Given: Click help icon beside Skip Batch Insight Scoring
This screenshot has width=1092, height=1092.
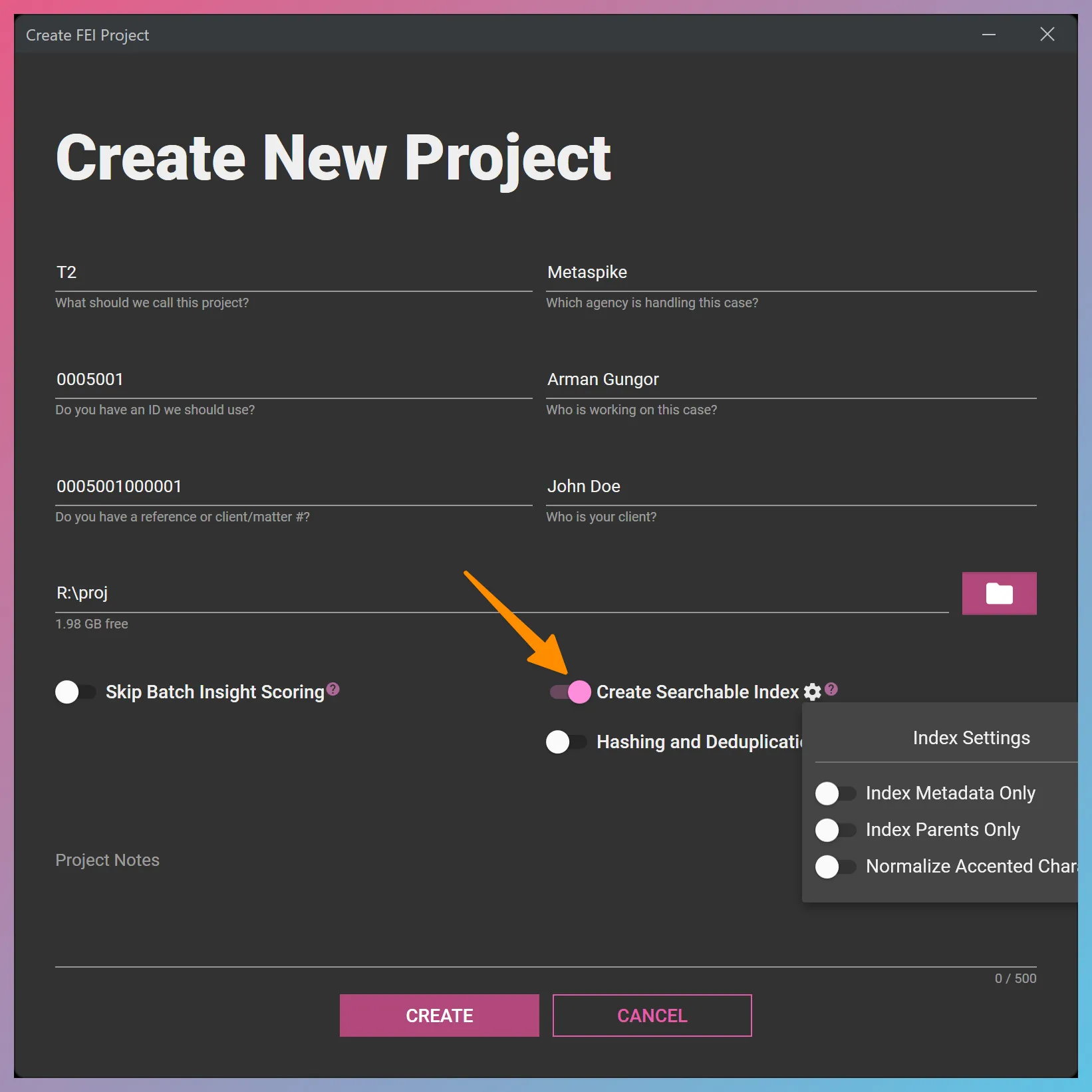Looking at the screenshot, I should click(x=333, y=689).
